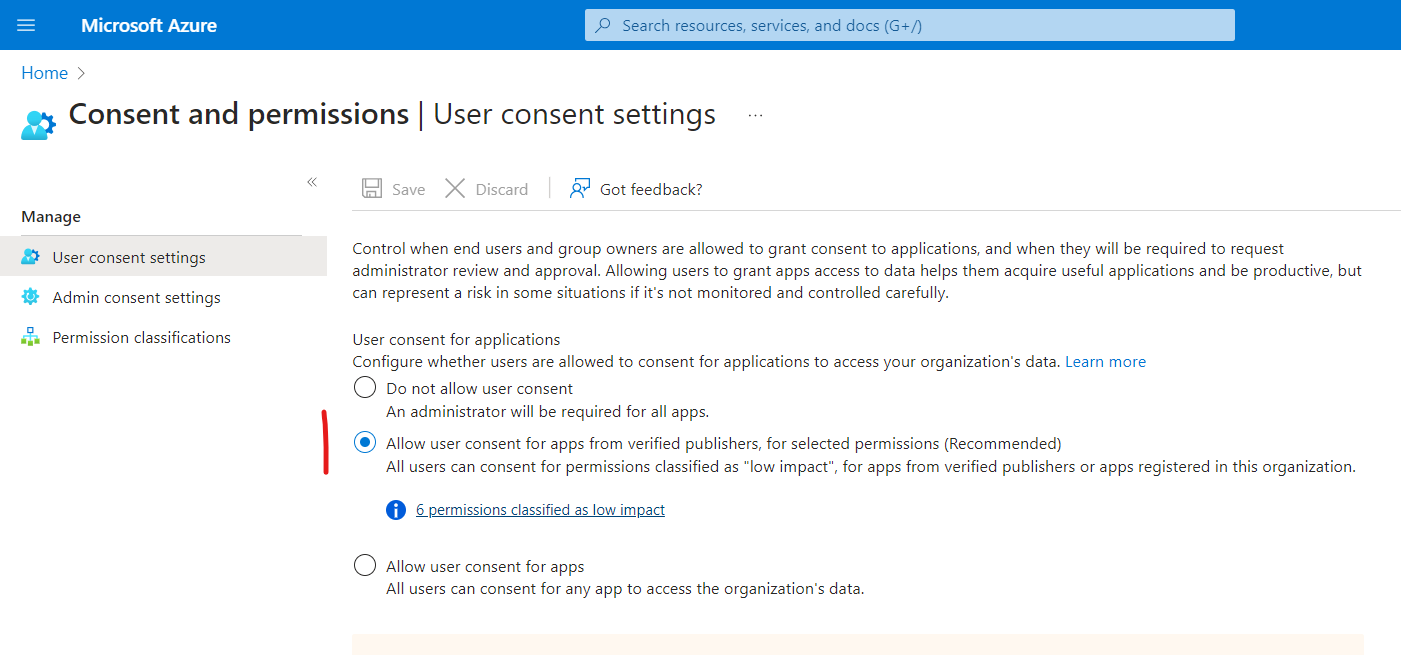Click the Consent and permissions page icon

(38, 124)
